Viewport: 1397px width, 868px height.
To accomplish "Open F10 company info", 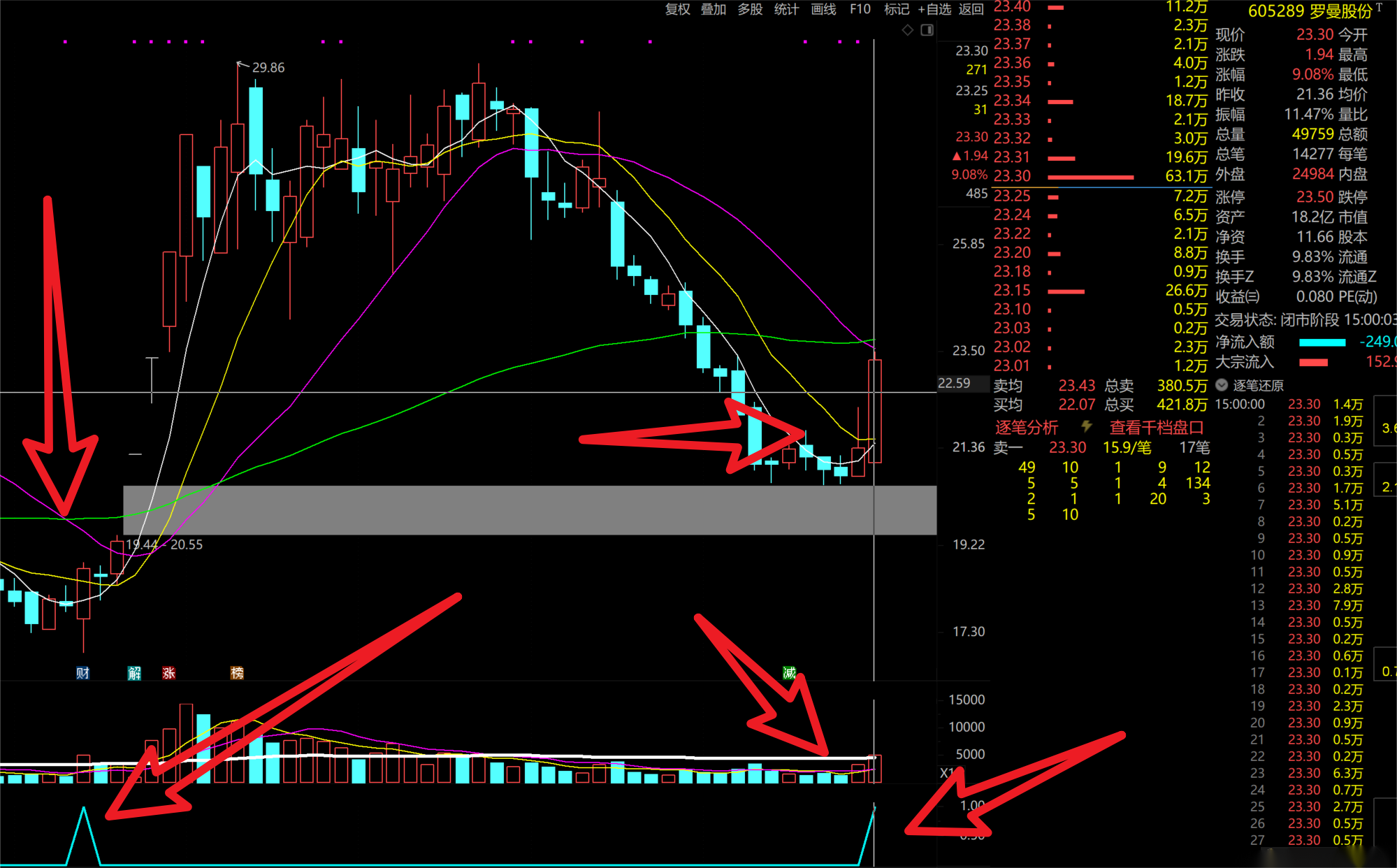I will click(x=860, y=9).
